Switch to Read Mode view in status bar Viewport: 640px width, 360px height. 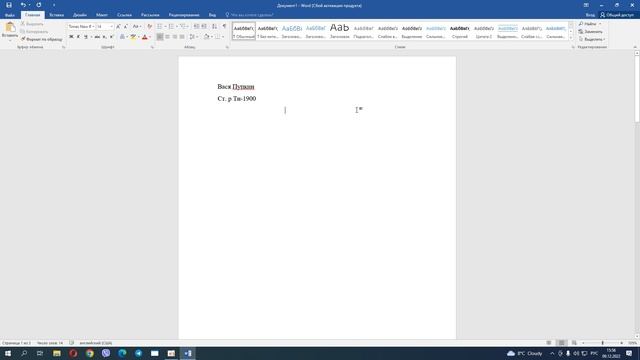pyautogui.click(x=549, y=343)
